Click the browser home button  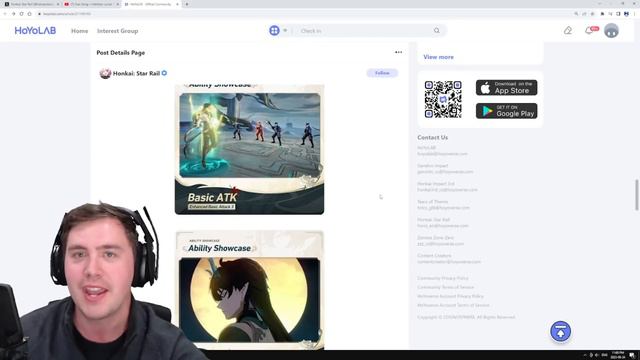(x=29, y=14)
